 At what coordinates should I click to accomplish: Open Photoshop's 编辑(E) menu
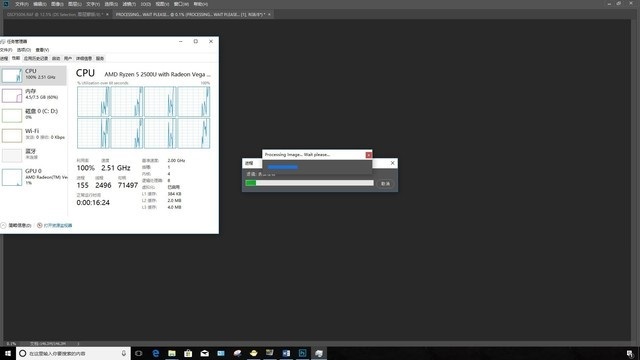pos(40,4)
